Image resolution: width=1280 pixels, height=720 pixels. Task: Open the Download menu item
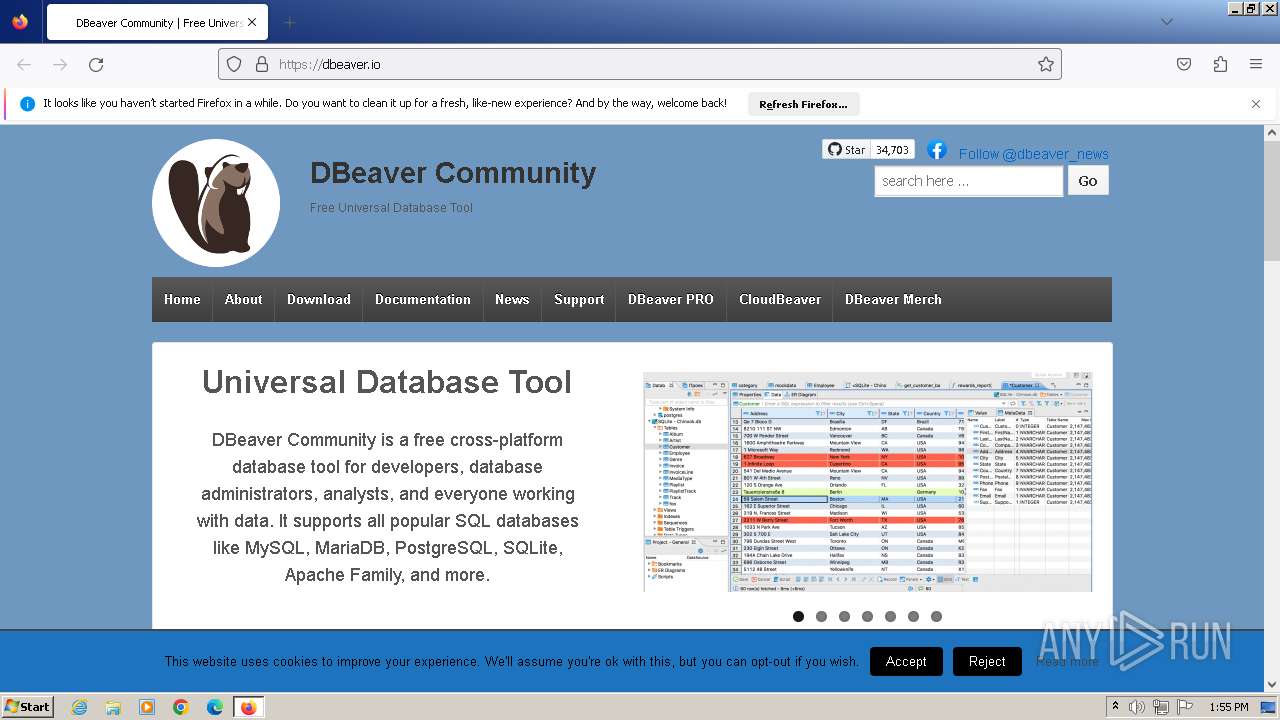tap(319, 299)
